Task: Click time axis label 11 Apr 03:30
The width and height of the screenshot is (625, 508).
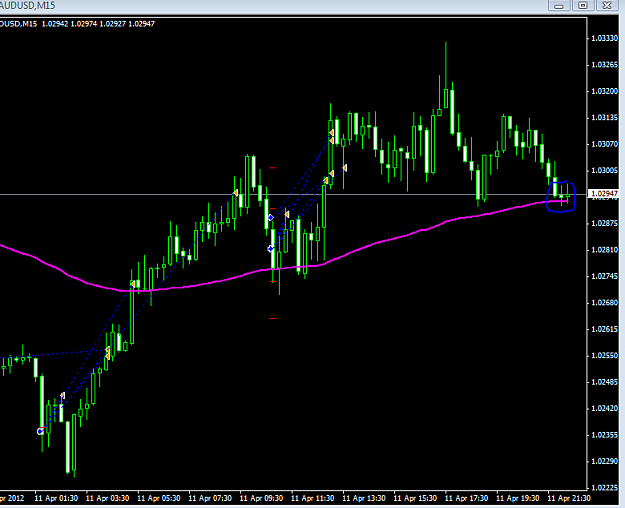Action: pos(108,498)
